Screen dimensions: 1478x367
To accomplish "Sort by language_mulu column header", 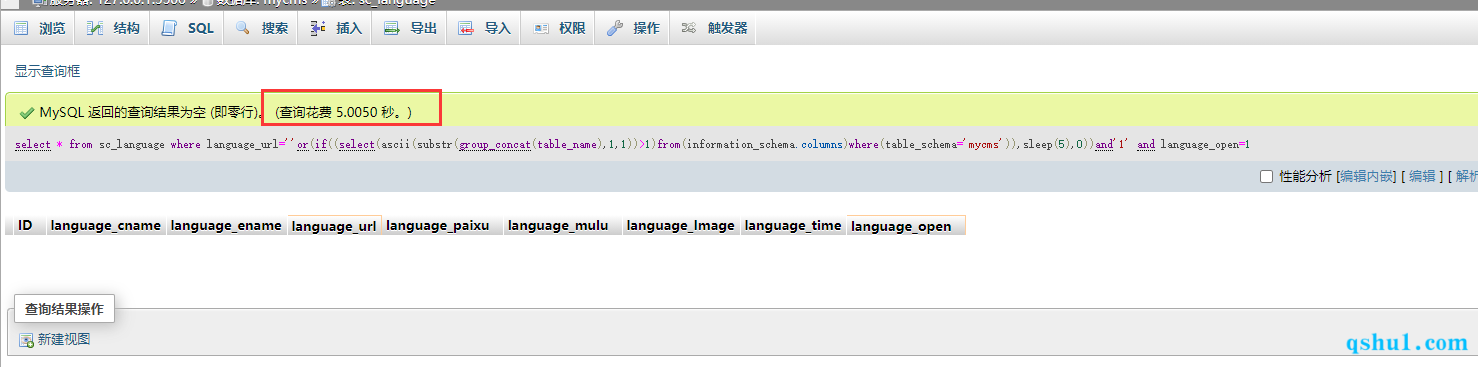I will (x=558, y=225).
